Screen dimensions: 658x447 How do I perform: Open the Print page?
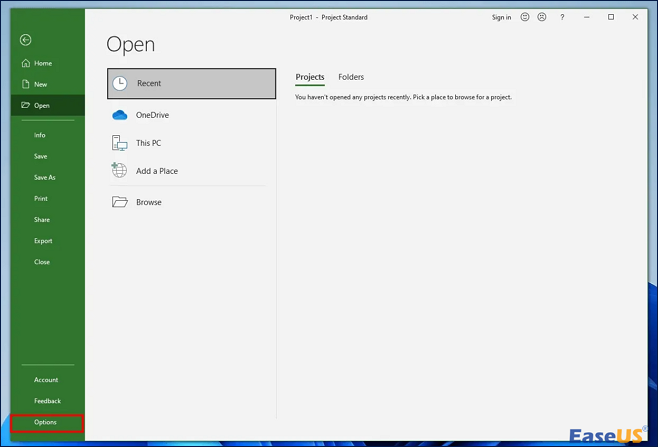(x=41, y=198)
